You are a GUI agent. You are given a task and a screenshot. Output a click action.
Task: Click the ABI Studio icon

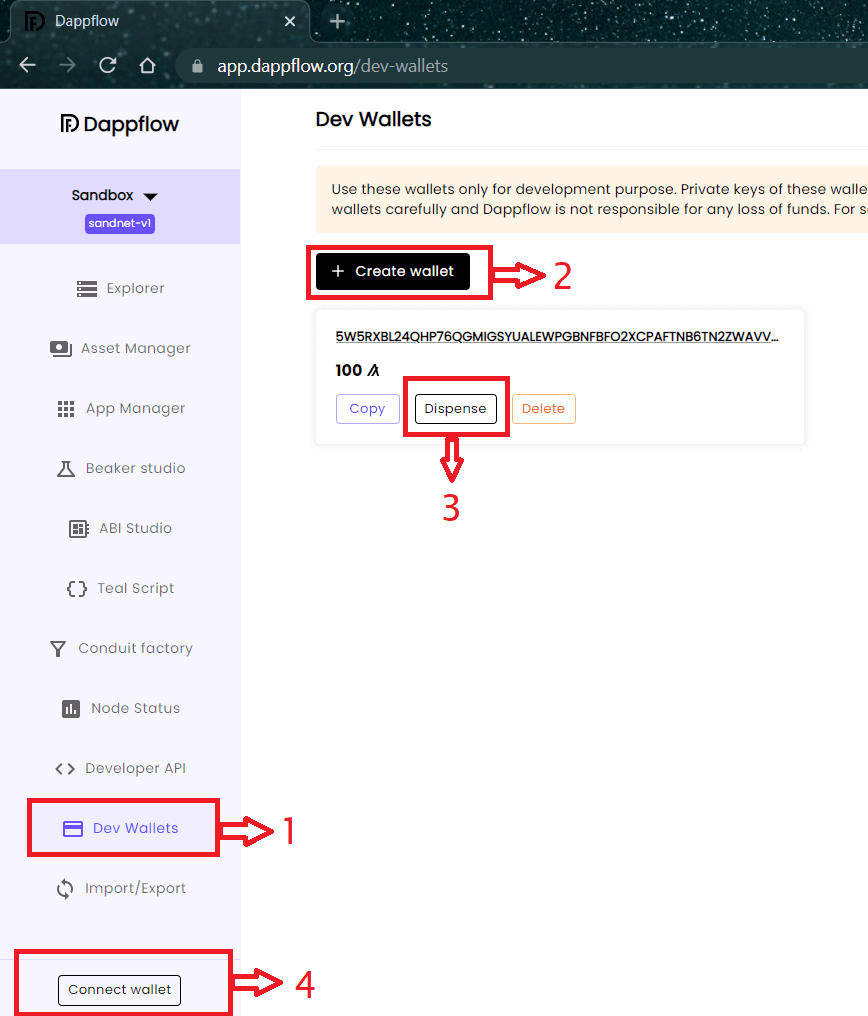pos(79,529)
